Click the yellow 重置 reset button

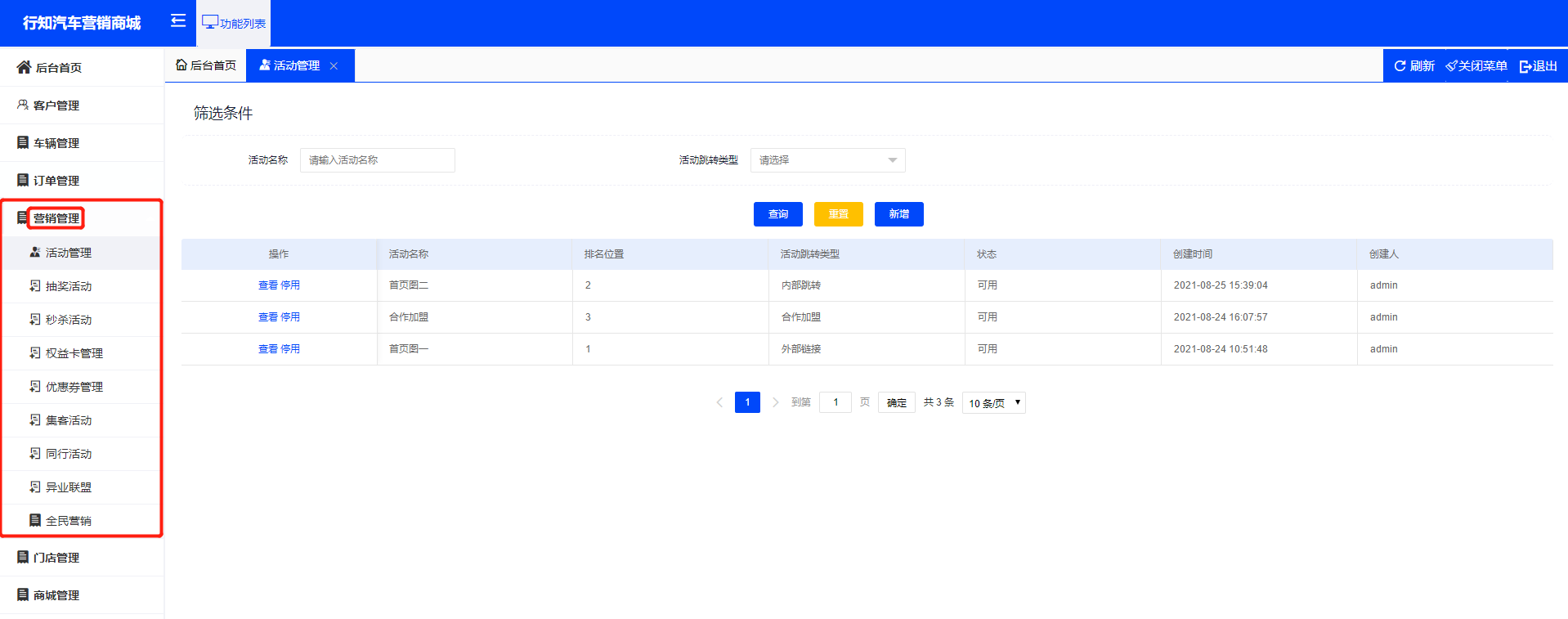pyautogui.click(x=838, y=214)
